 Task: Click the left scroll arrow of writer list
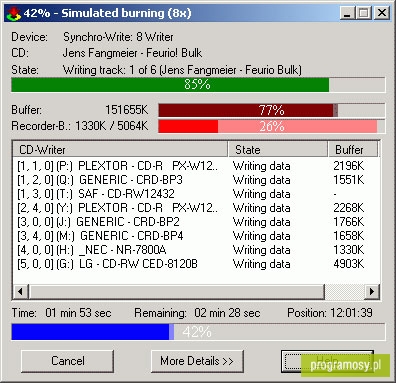tap(21, 292)
